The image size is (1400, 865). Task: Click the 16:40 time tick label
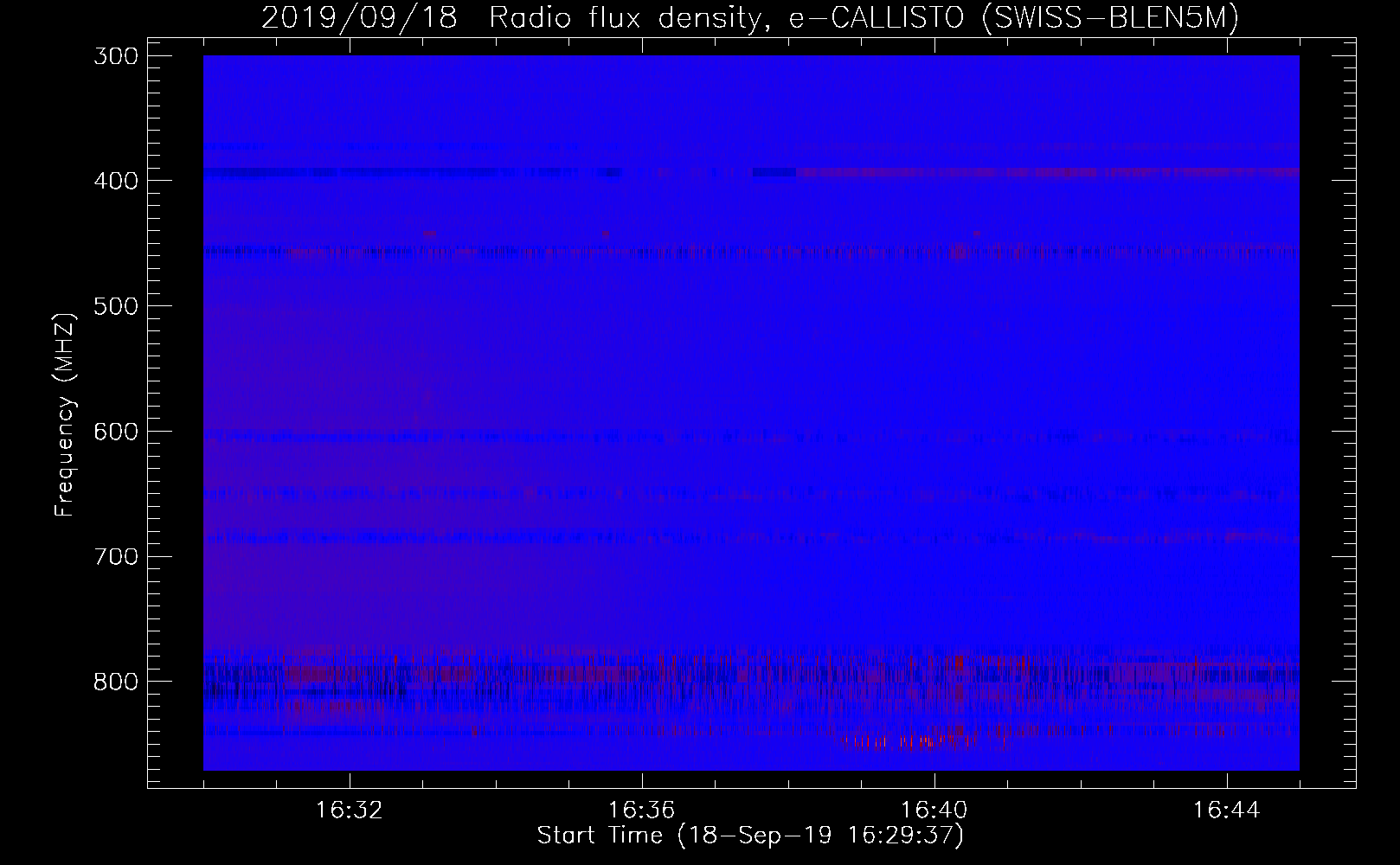pos(934,811)
